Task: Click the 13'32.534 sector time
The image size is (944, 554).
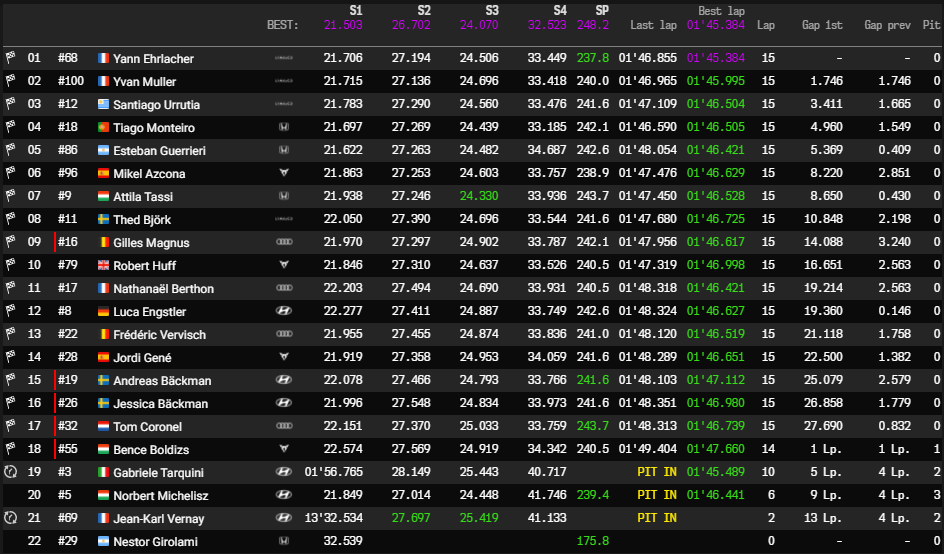Action: 334,518
